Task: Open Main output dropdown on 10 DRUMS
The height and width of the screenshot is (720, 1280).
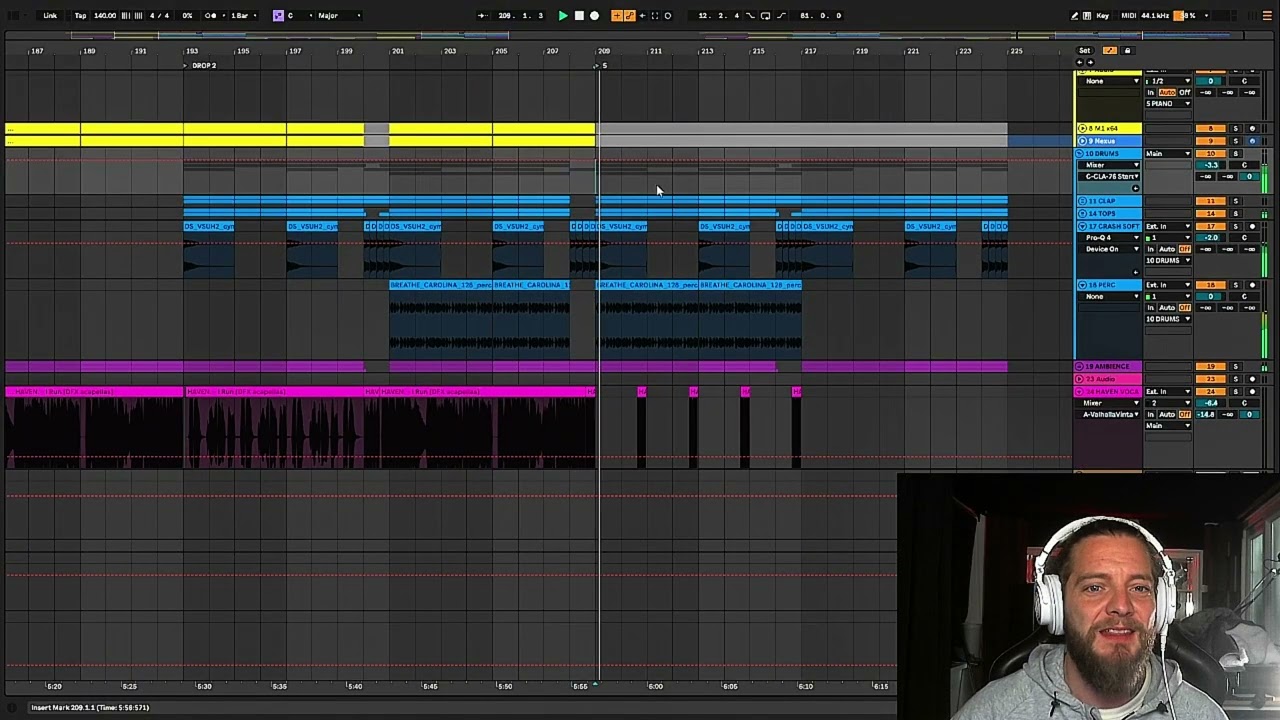Action: coord(1168,154)
